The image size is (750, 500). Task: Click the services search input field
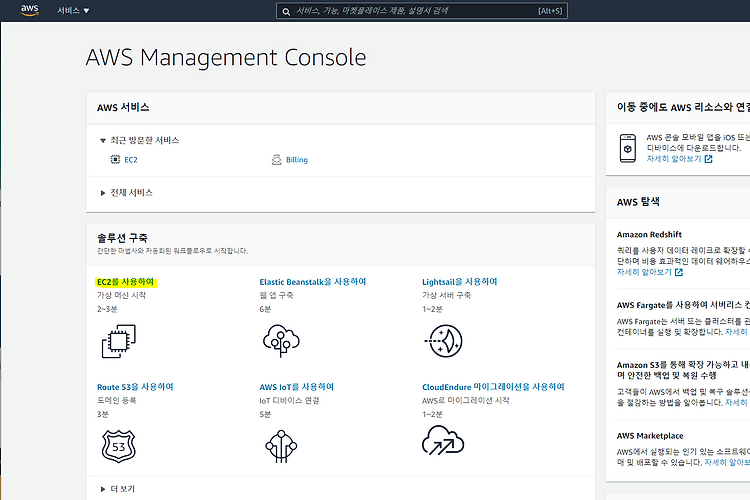[422, 11]
